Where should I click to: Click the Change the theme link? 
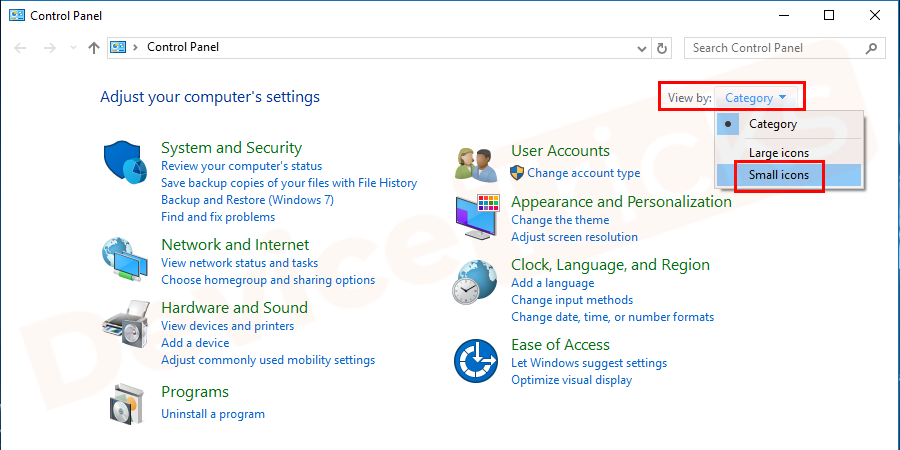pyautogui.click(x=560, y=220)
